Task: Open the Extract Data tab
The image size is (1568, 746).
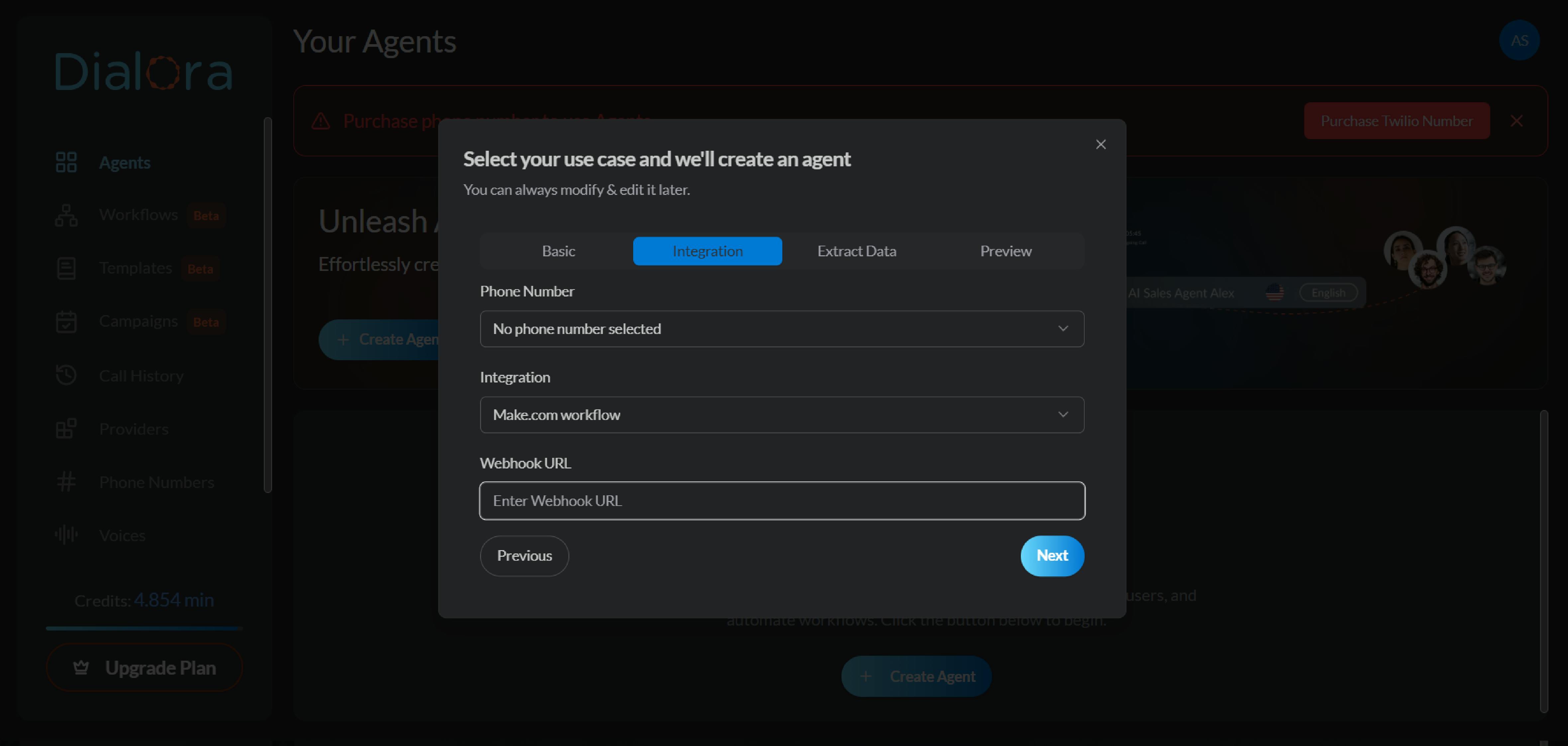Action: 856,250
